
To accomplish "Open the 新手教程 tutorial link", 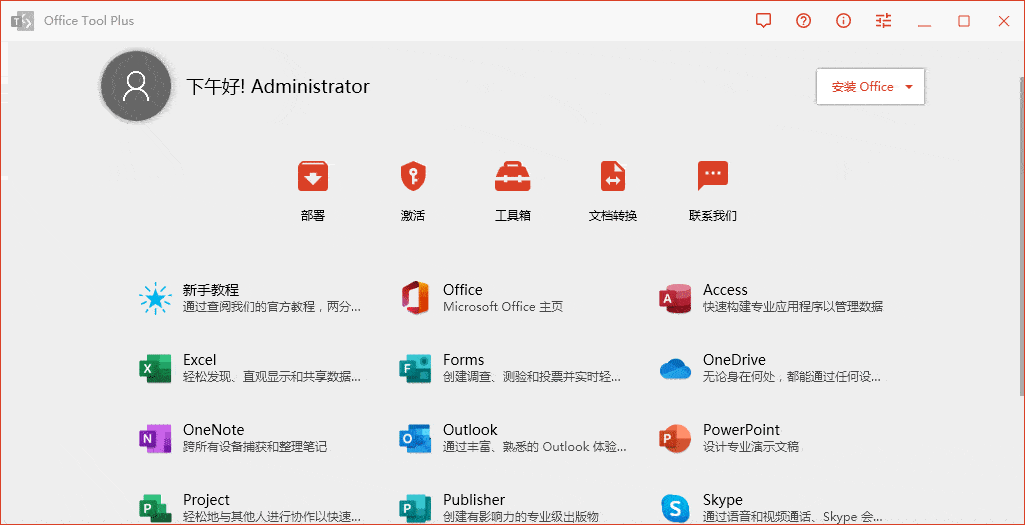I will click(250, 298).
